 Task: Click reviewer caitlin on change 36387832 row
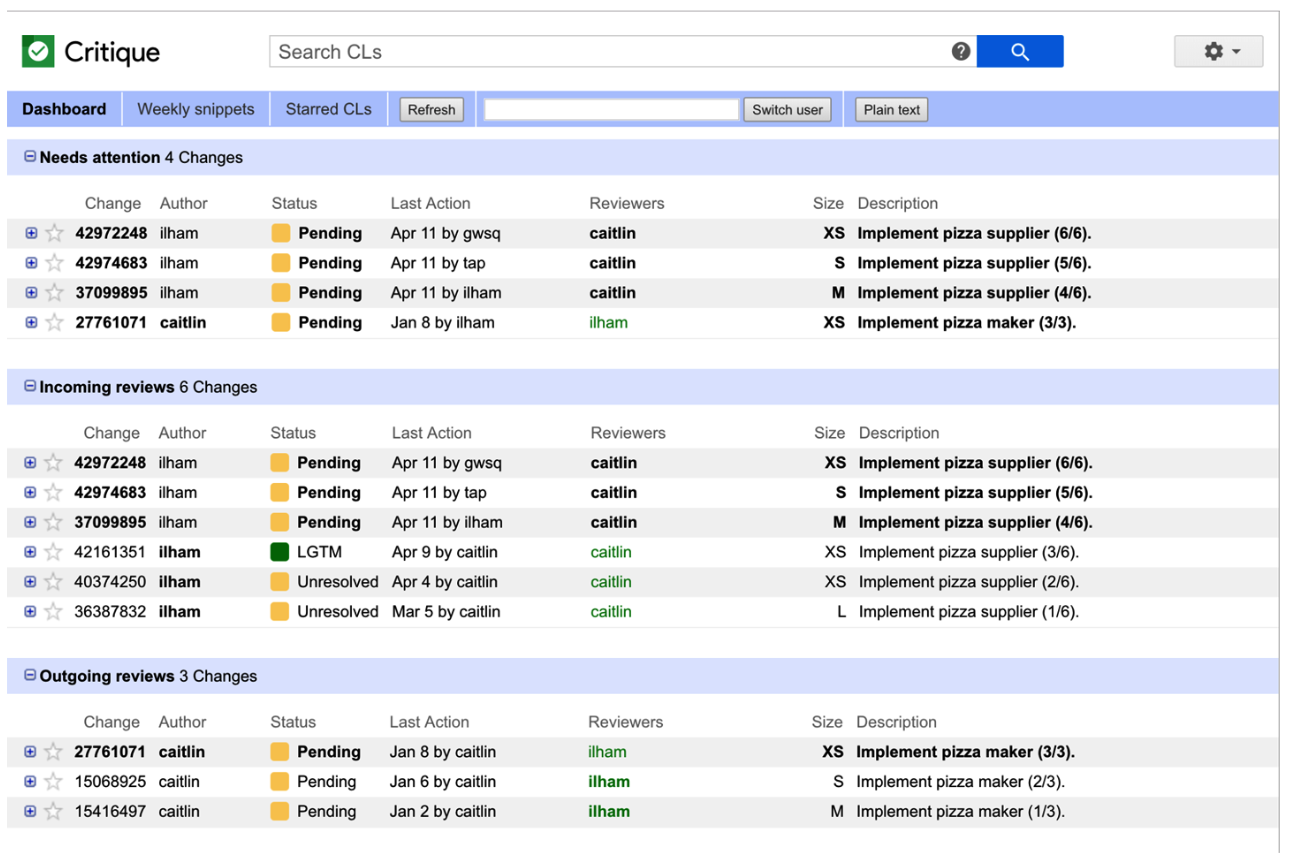[611, 611]
